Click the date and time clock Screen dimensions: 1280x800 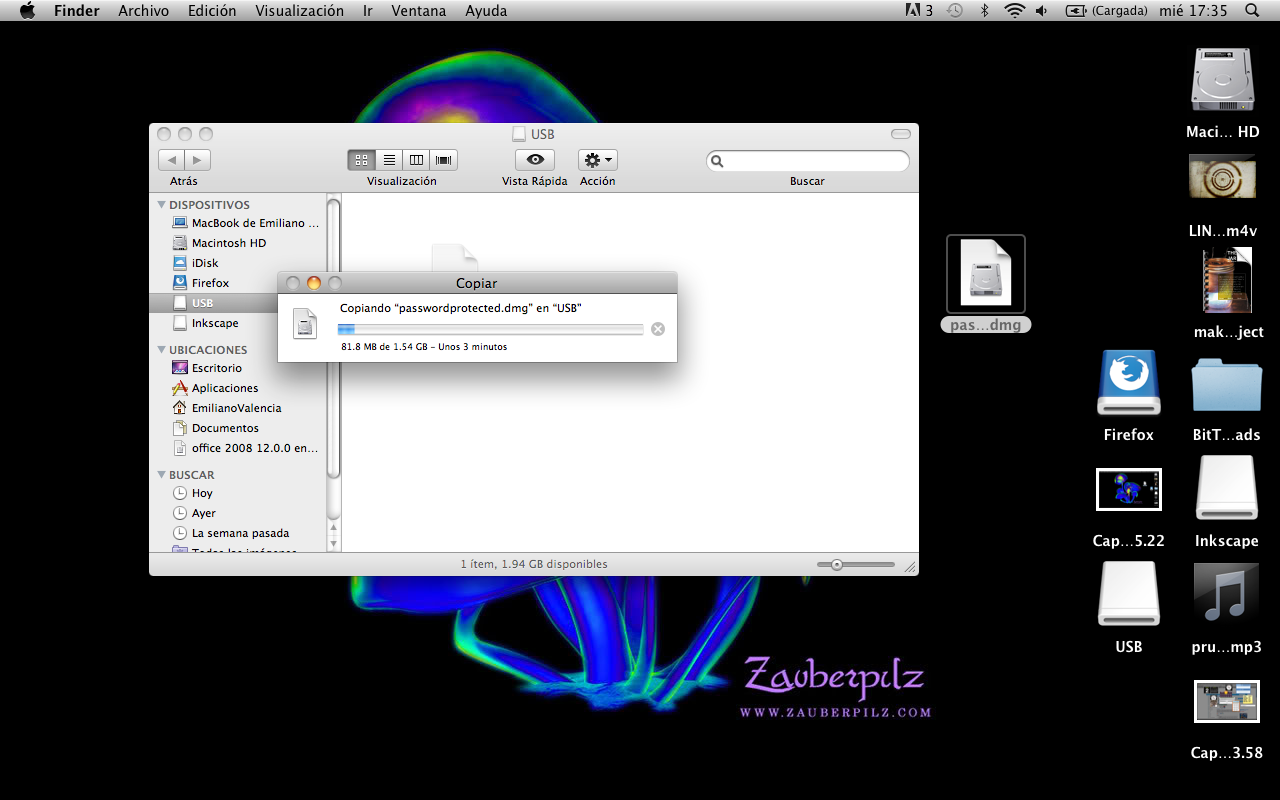1193,11
